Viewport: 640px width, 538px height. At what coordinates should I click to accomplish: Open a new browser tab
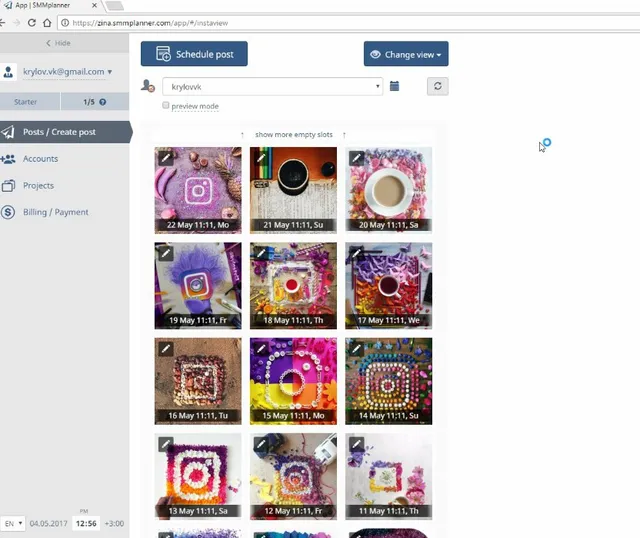(x=114, y=6)
